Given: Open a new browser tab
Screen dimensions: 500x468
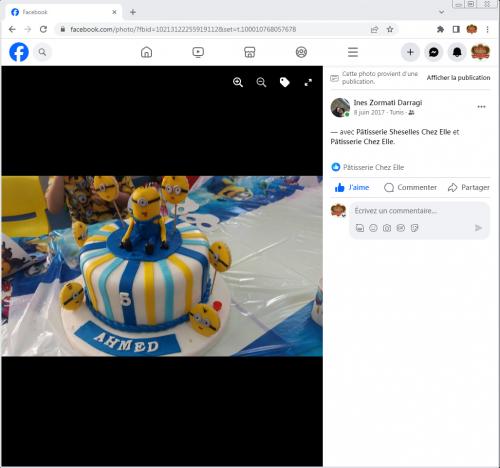Looking at the screenshot, I should pos(133,12).
